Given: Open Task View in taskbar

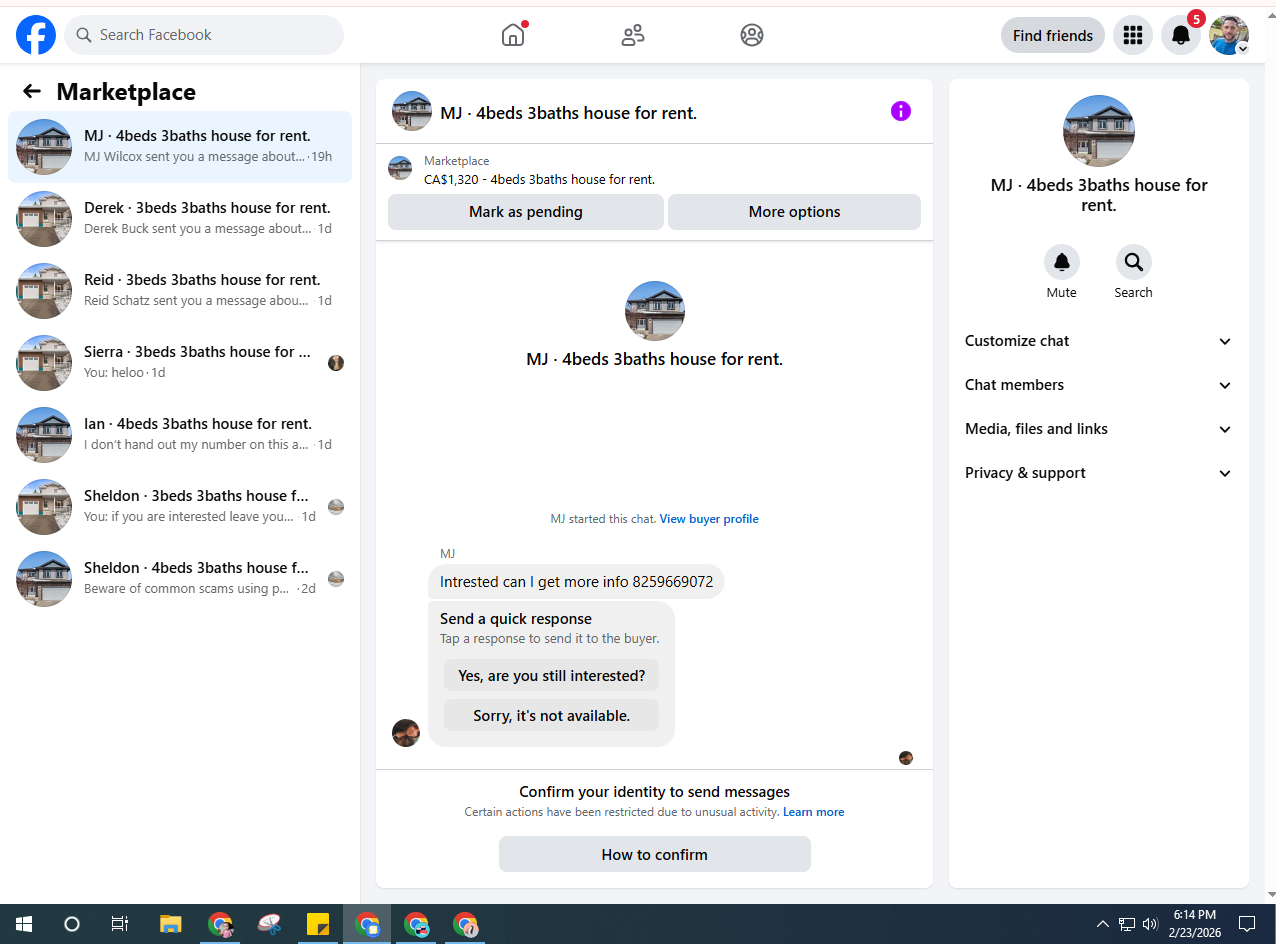Looking at the screenshot, I should 120,924.
